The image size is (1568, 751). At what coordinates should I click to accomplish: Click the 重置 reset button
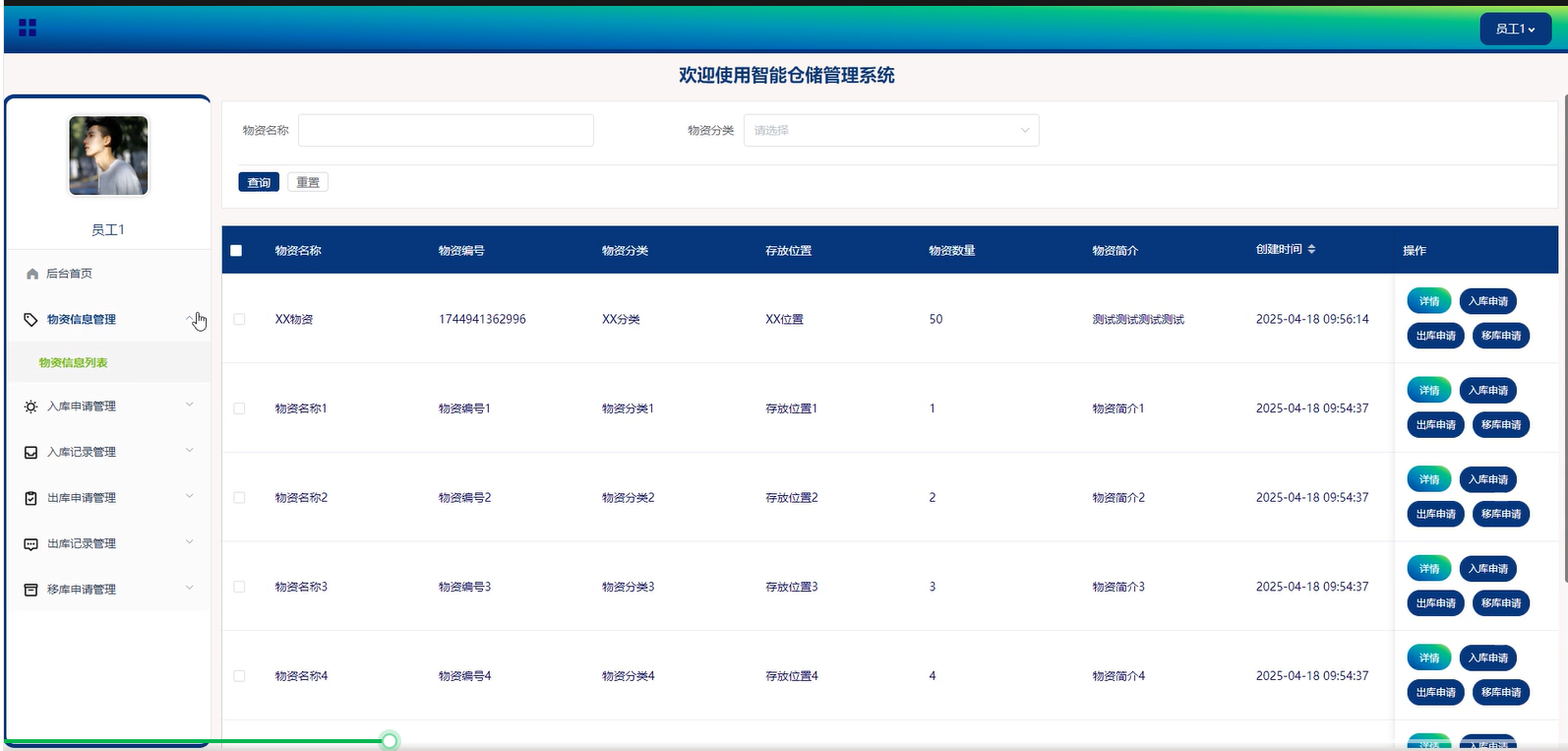[308, 182]
